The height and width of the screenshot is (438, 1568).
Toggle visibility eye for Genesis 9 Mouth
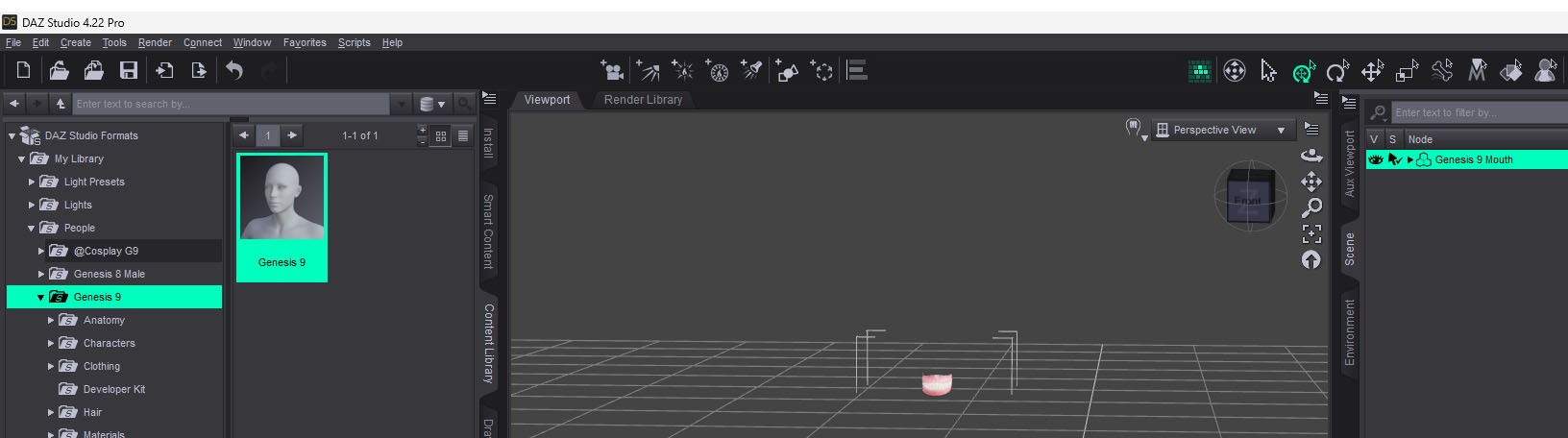(x=1375, y=159)
